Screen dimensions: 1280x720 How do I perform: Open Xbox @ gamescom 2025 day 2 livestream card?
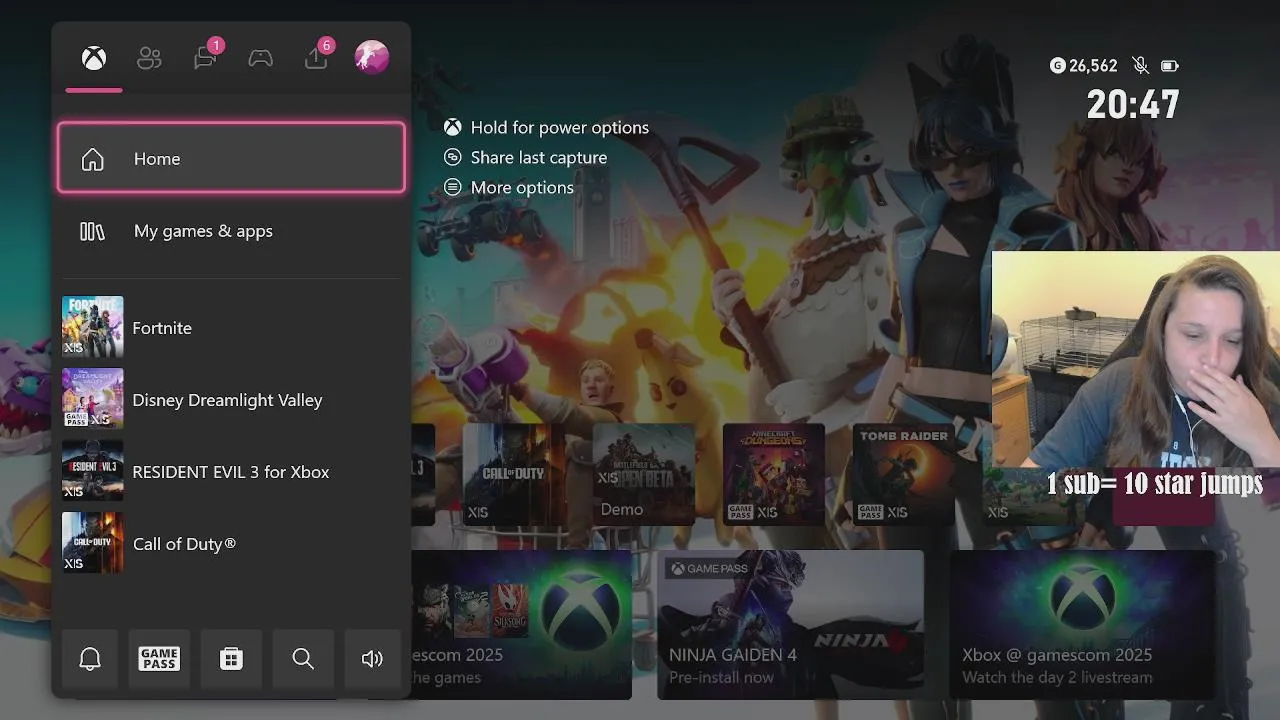coord(1082,624)
